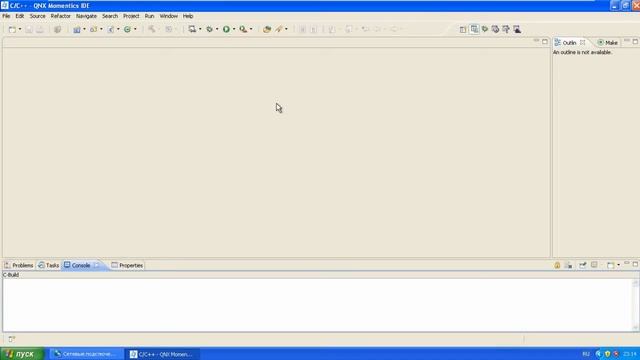Click the New C/C++ project toolbar icon
This screenshot has height=360, width=640.
pos(77,29)
